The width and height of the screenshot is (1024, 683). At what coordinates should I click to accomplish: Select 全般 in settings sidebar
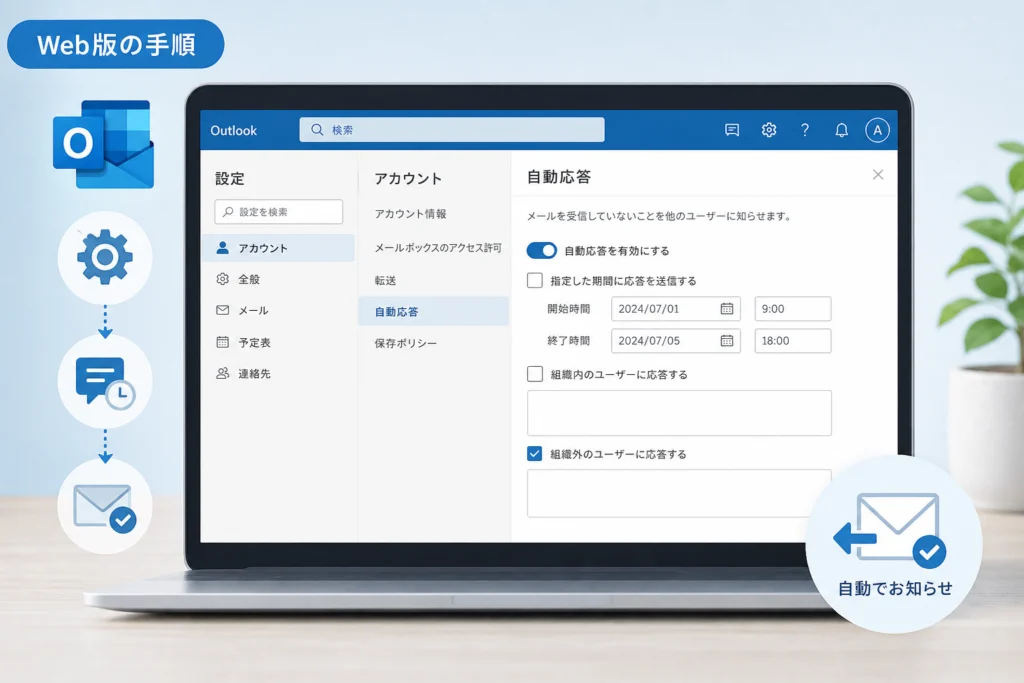(279, 279)
